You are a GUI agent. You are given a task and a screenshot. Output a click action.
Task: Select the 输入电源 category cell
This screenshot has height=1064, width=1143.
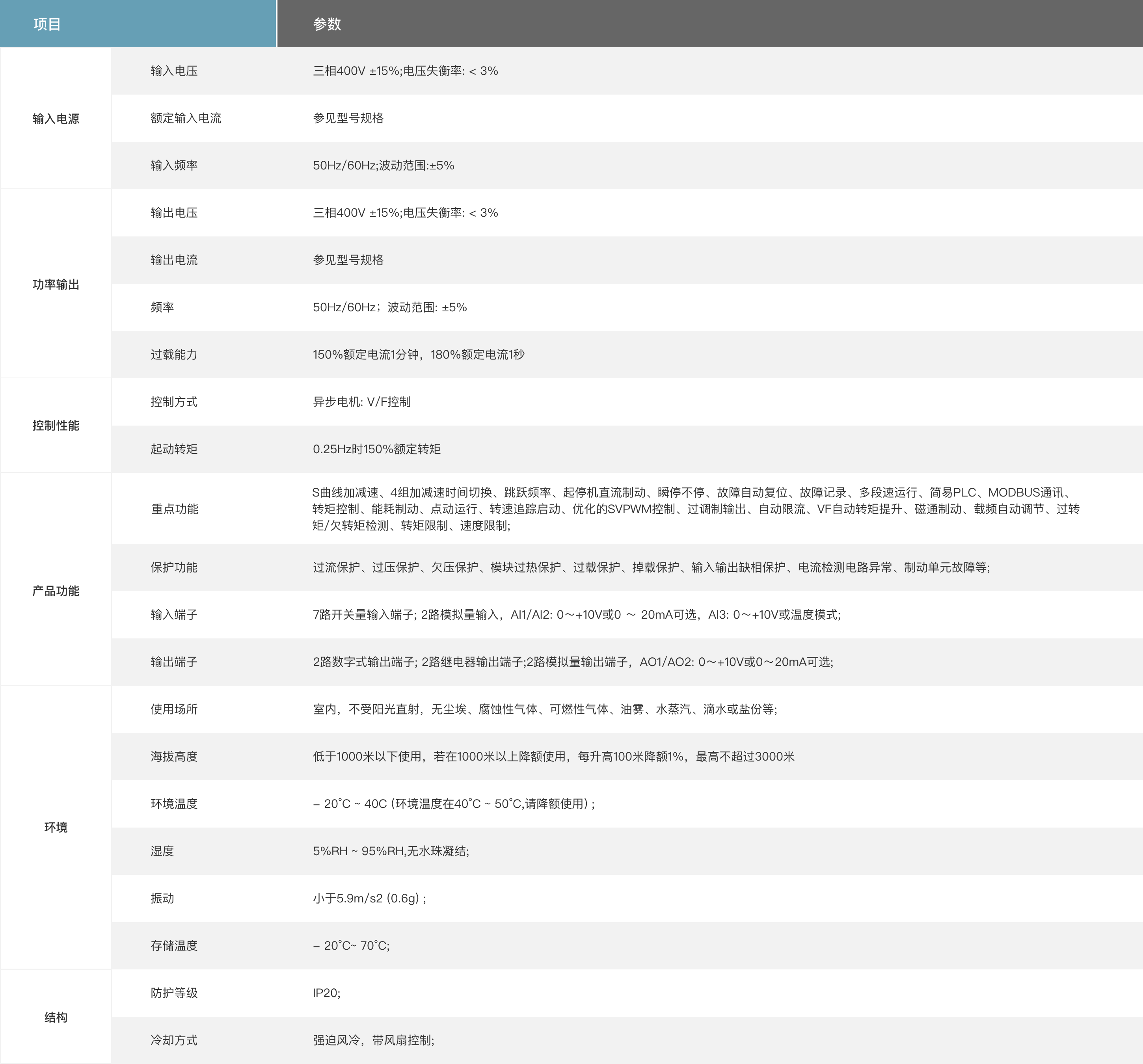click(x=56, y=118)
